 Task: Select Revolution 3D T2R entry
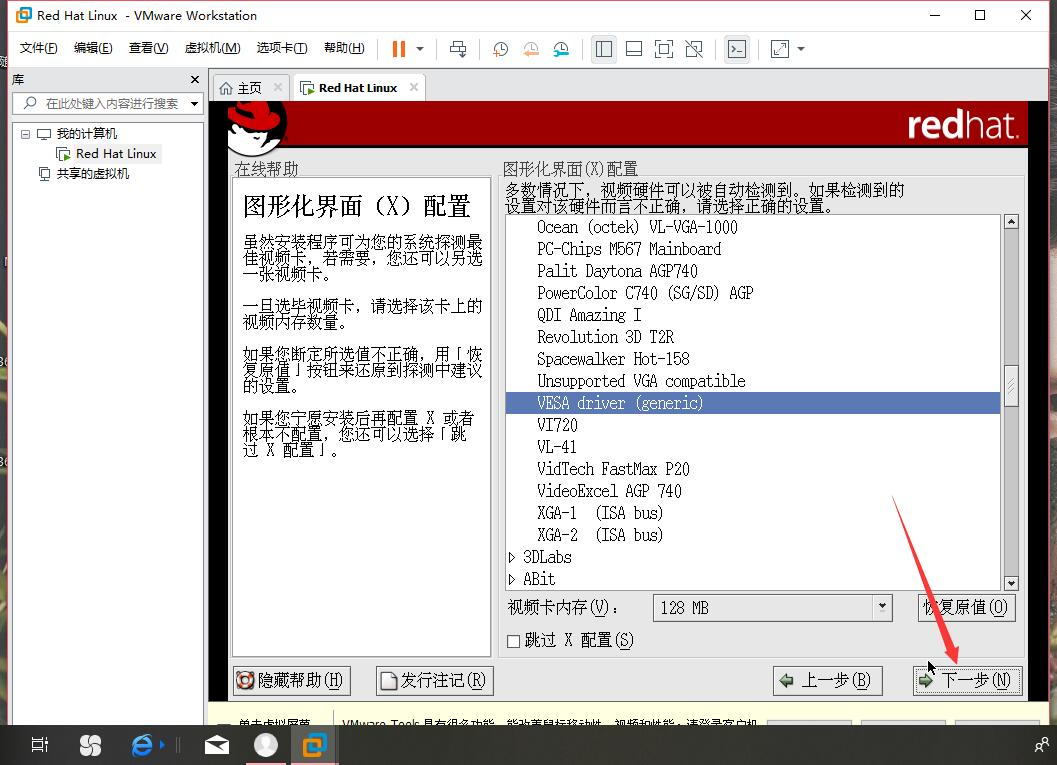coord(752,337)
